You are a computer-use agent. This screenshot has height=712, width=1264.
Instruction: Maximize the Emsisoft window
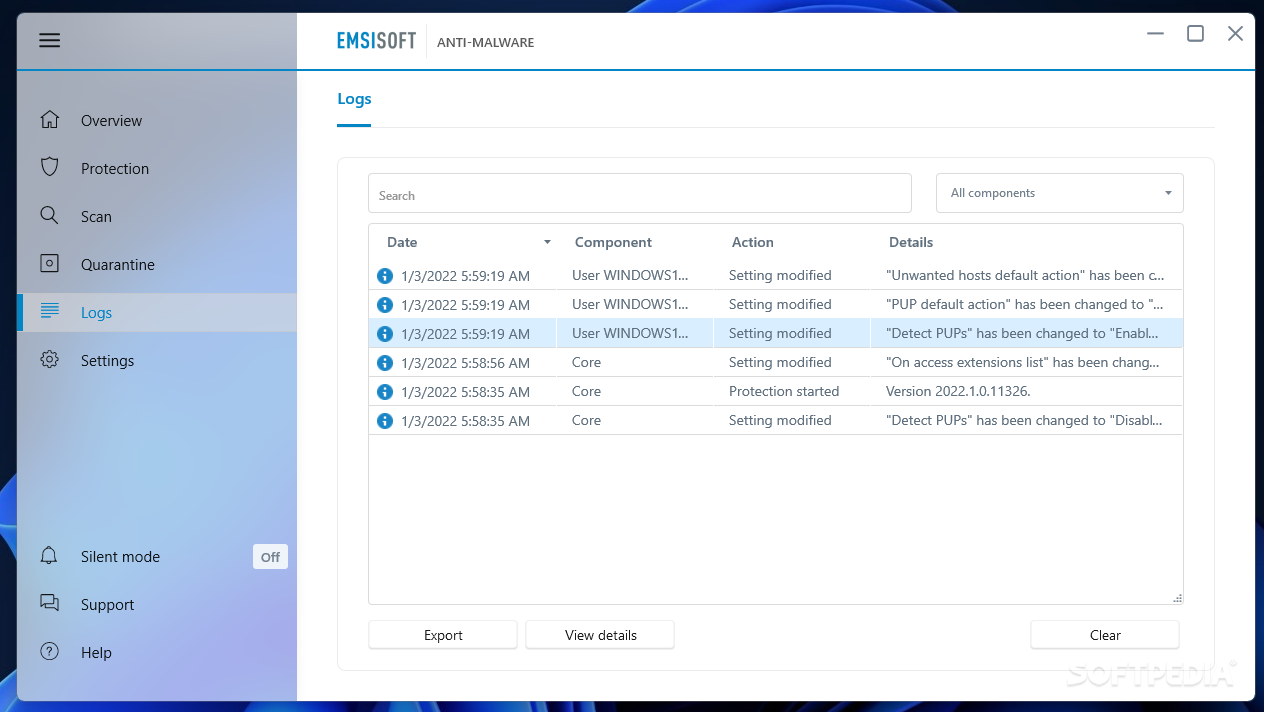point(1195,34)
